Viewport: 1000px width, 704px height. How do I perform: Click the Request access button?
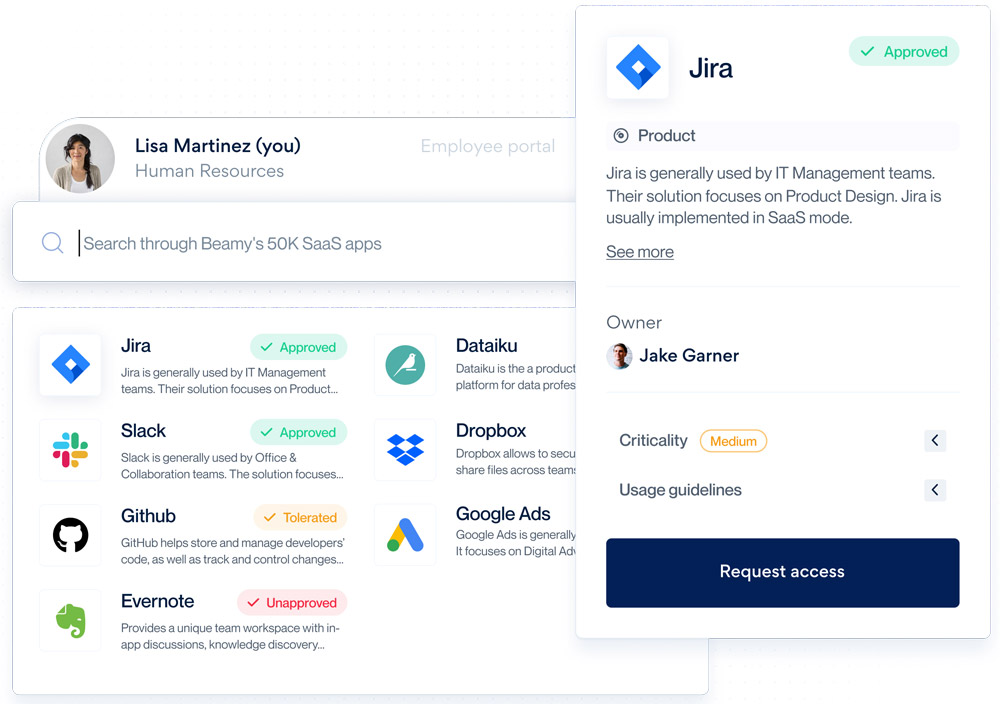[783, 573]
